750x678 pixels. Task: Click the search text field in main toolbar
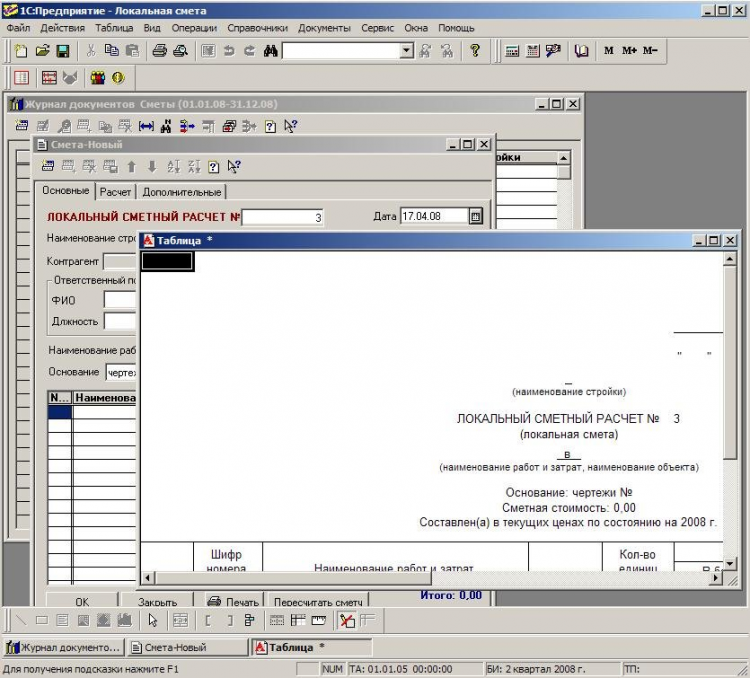342,50
